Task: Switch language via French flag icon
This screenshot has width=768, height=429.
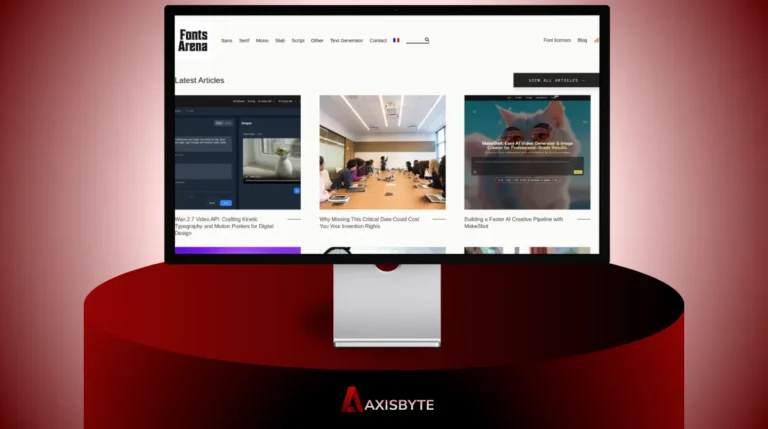Action: 396,40
